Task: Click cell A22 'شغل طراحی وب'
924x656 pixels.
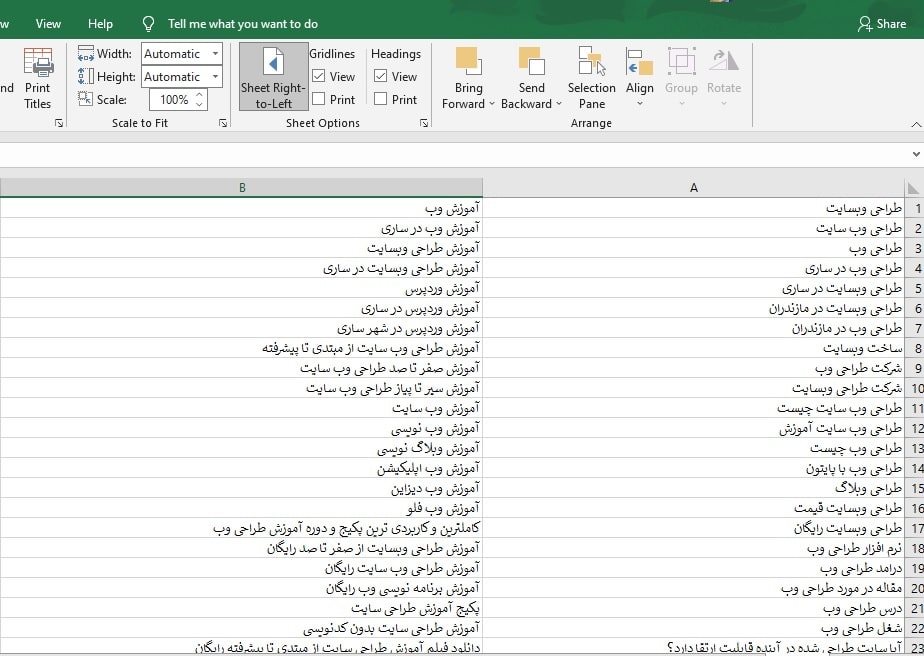Action: (x=694, y=628)
